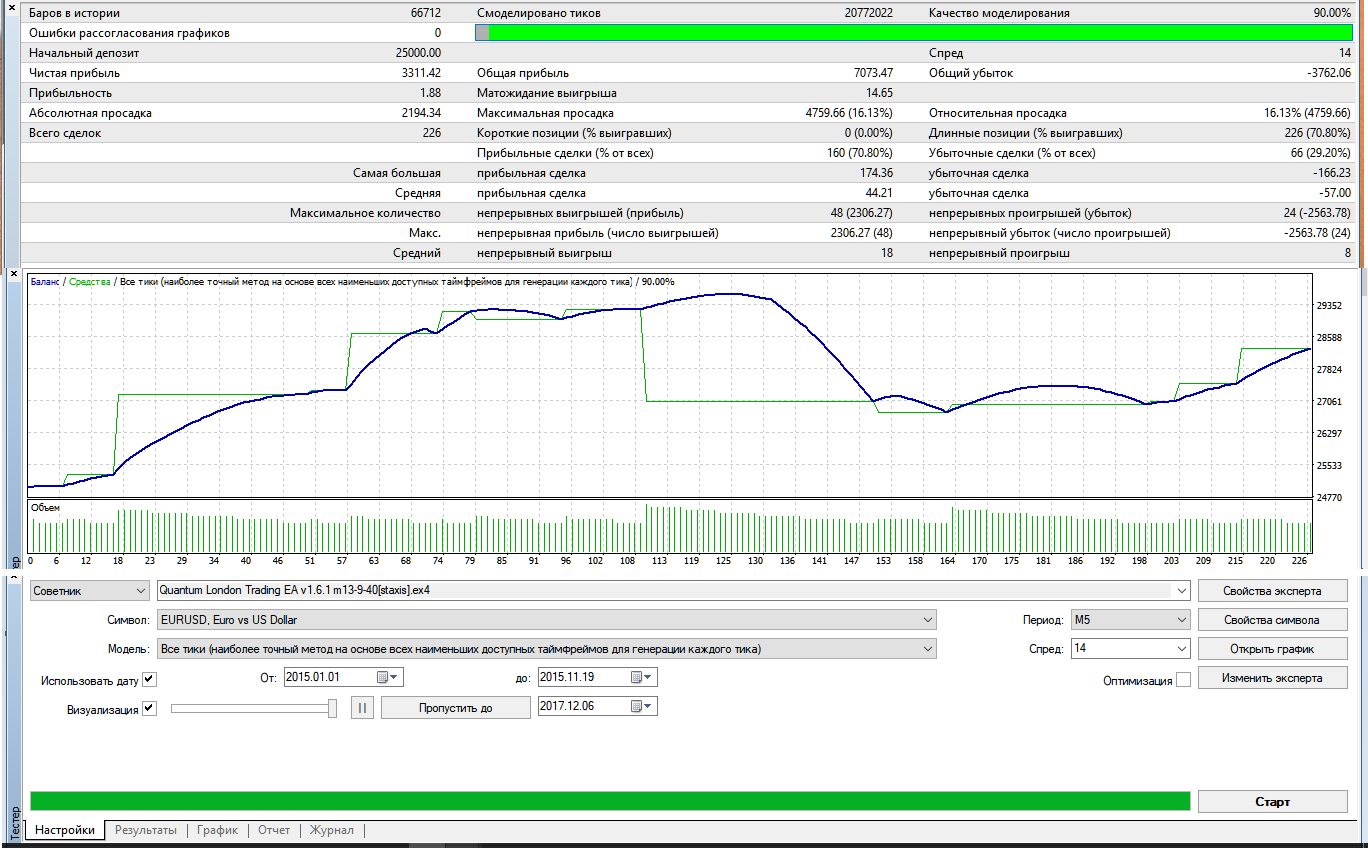Open the Модель Все тики dropdown
The height and width of the screenshot is (848, 1368).
coord(547,649)
